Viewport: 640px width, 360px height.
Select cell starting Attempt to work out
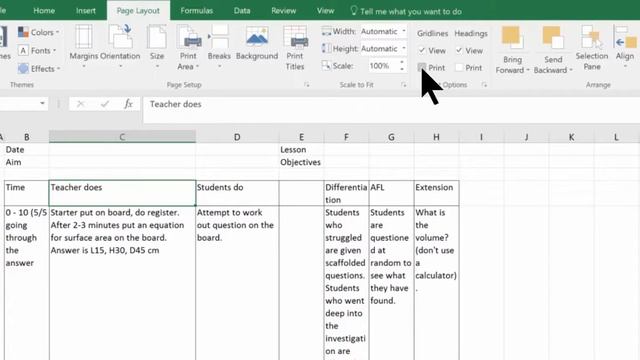pyautogui.click(x=238, y=283)
